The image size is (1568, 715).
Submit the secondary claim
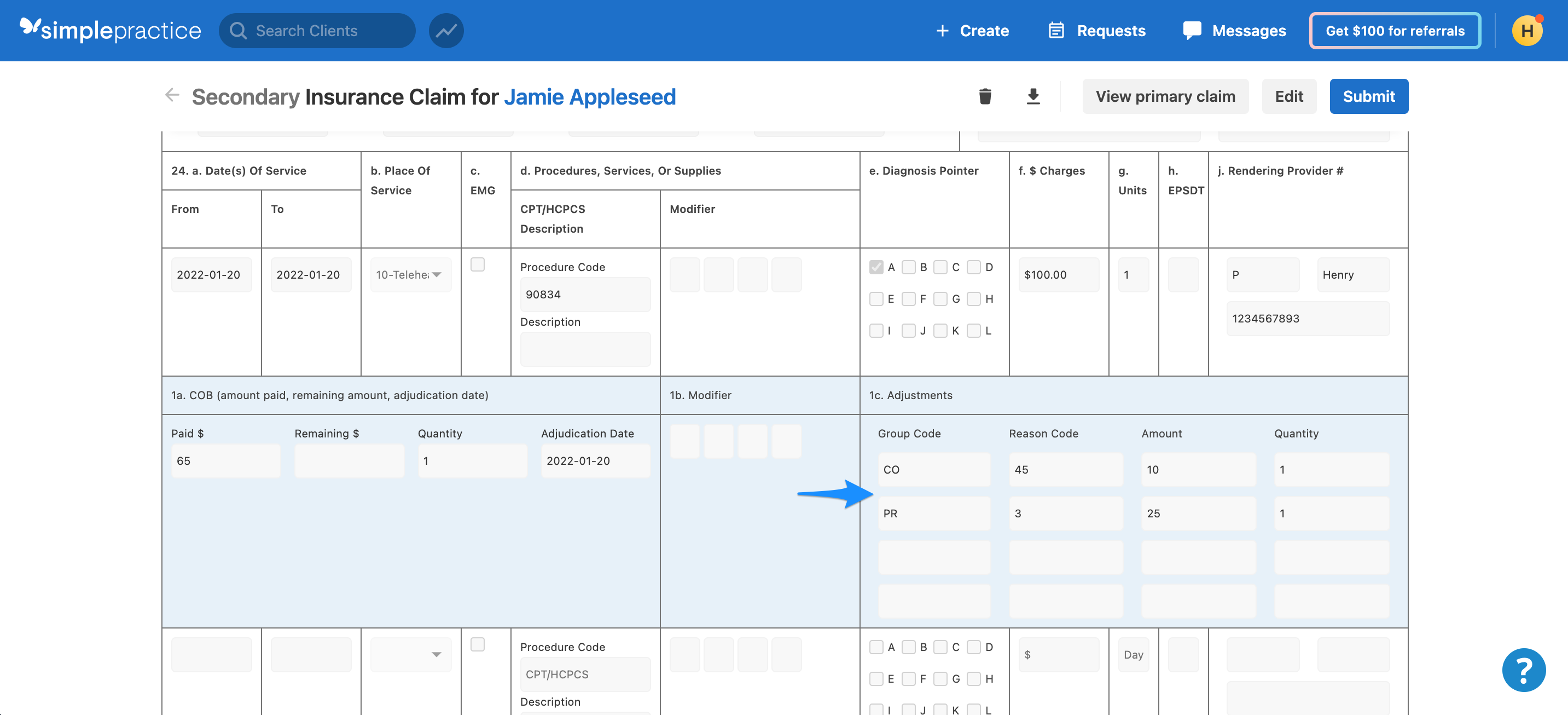click(1368, 96)
